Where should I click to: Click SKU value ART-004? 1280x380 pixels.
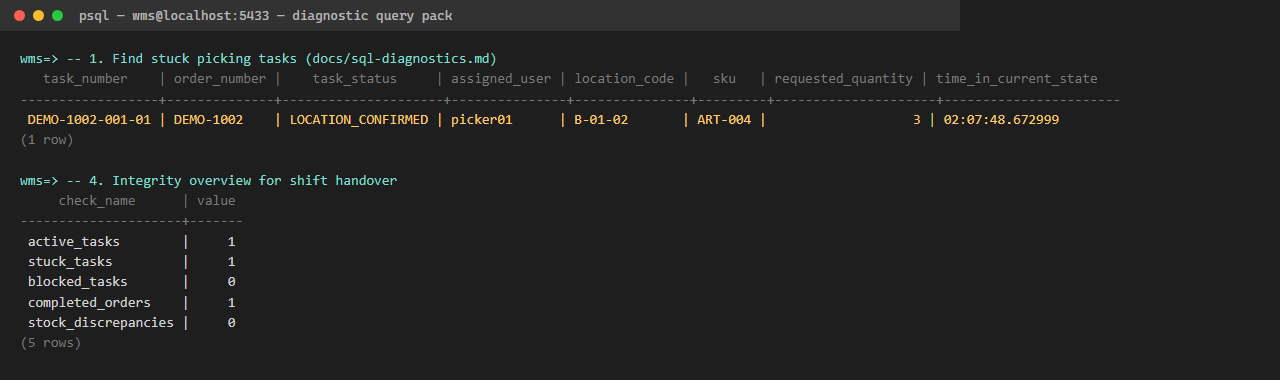(724, 120)
